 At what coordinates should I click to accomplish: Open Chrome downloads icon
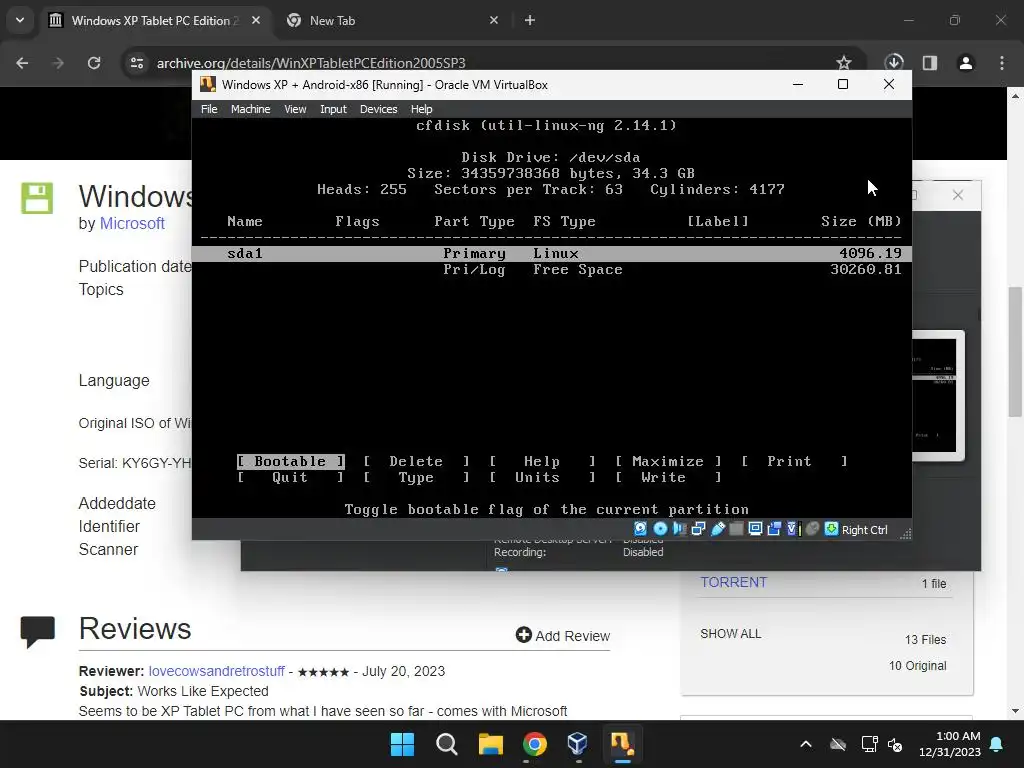pyautogui.click(x=894, y=63)
